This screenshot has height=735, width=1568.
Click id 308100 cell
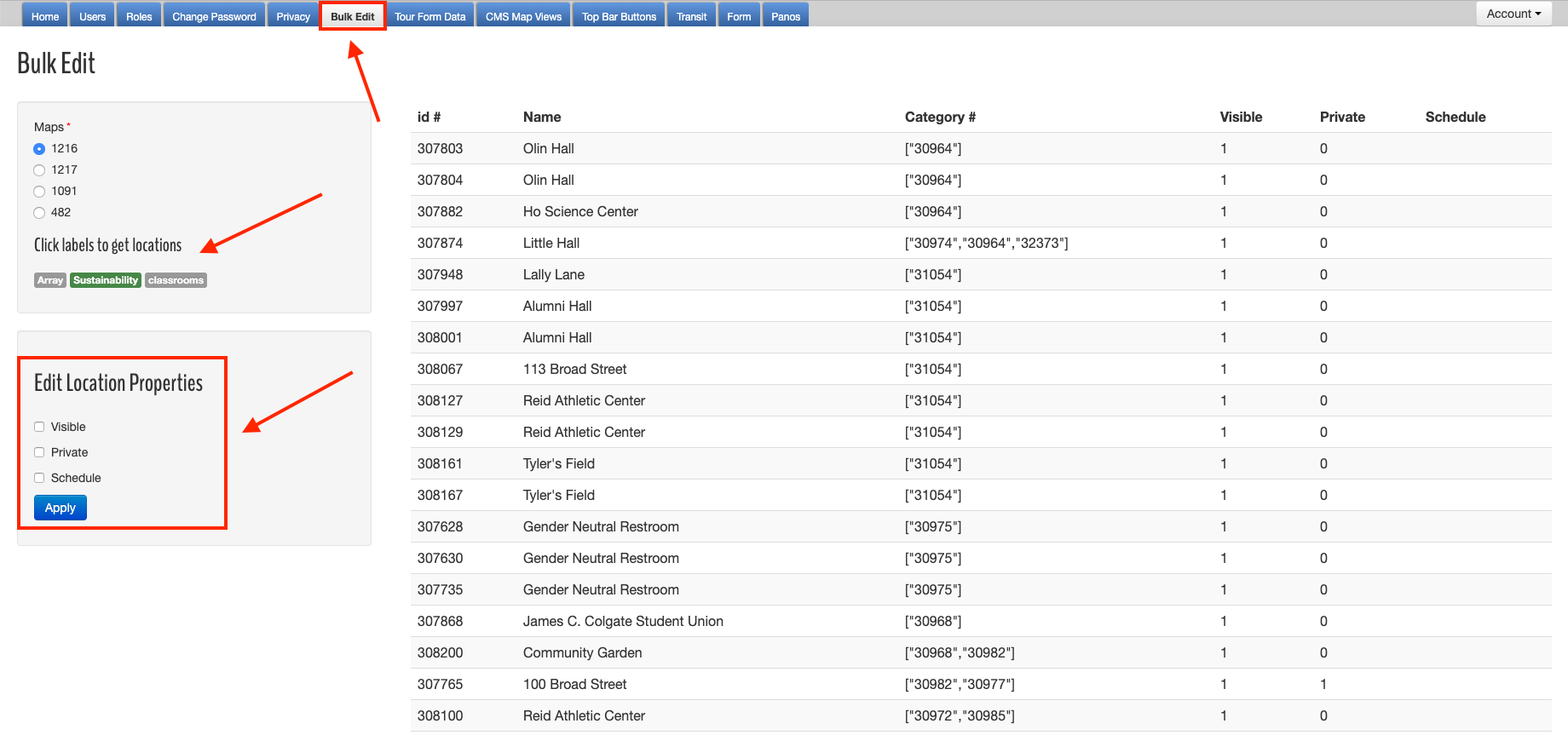point(440,715)
